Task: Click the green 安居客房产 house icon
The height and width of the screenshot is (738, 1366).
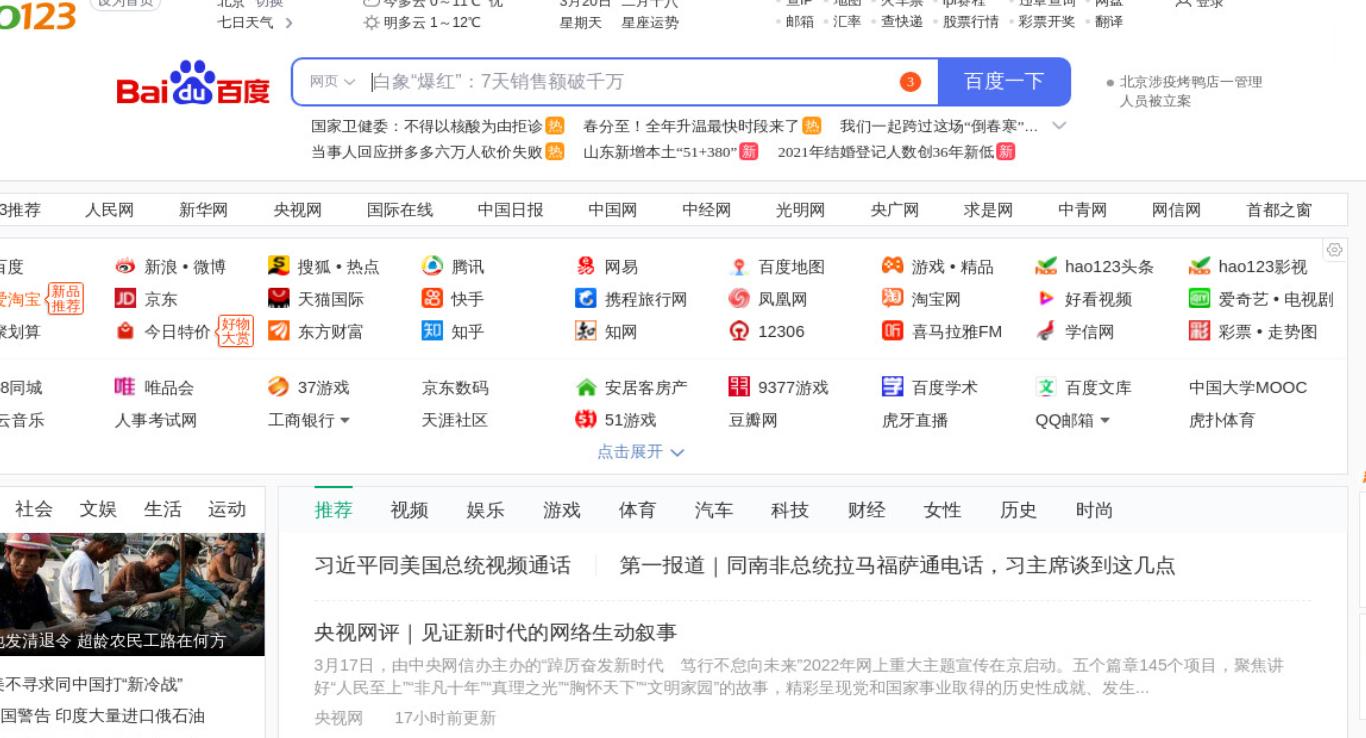Action: [x=586, y=387]
